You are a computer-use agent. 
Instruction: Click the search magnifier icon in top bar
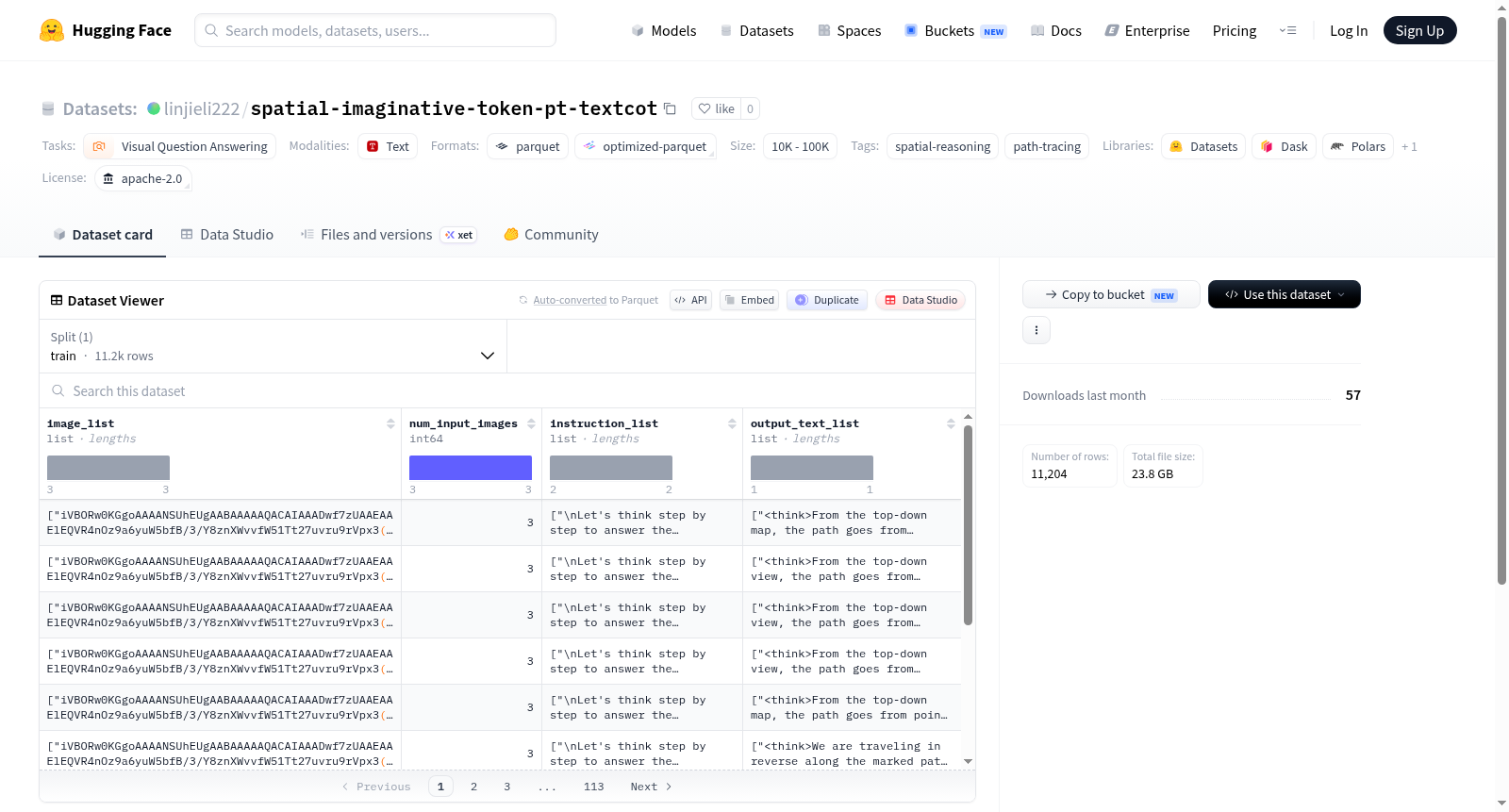211,30
